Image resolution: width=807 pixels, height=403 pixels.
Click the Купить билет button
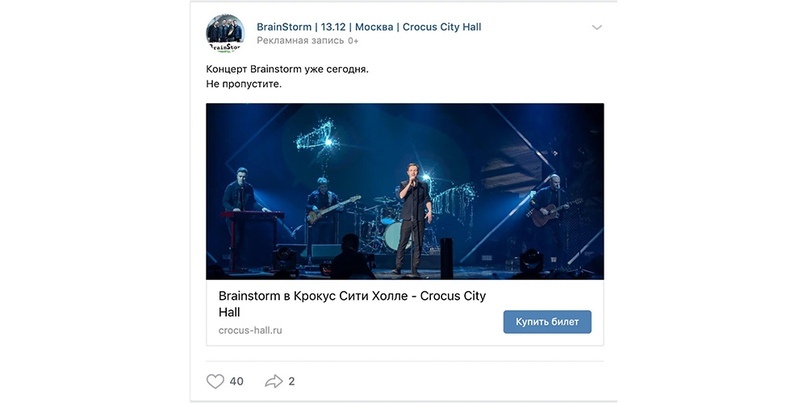point(547,322)
